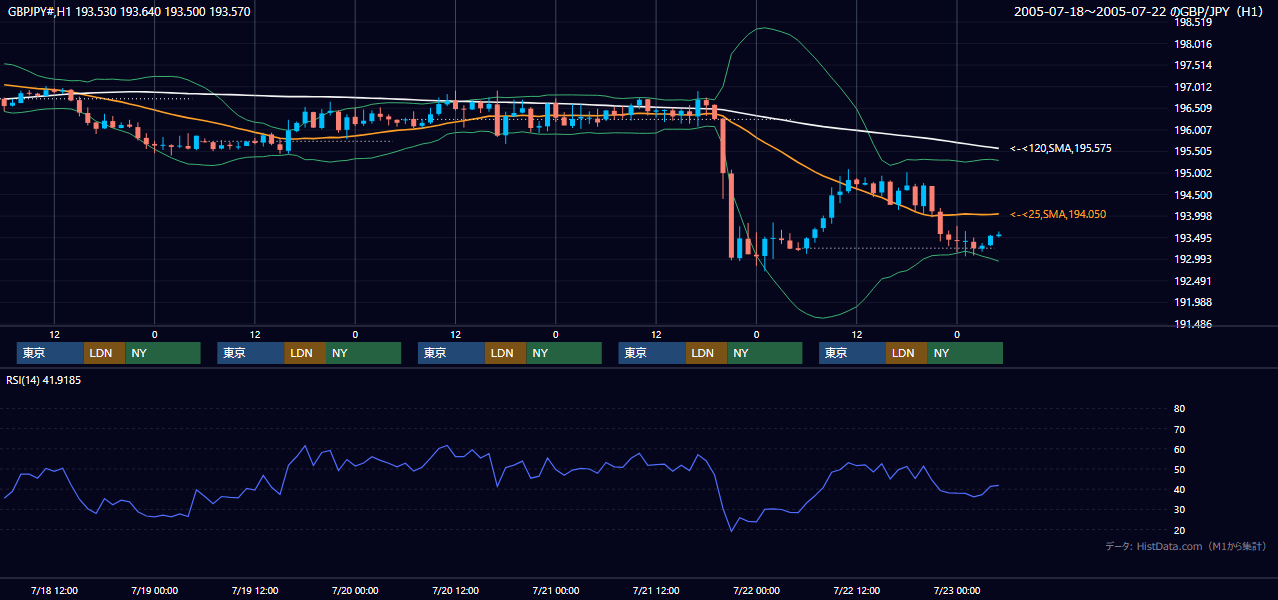Click the 7/18 12:00 date label
Screen dimensions: 1278x600
coord(54,590)
